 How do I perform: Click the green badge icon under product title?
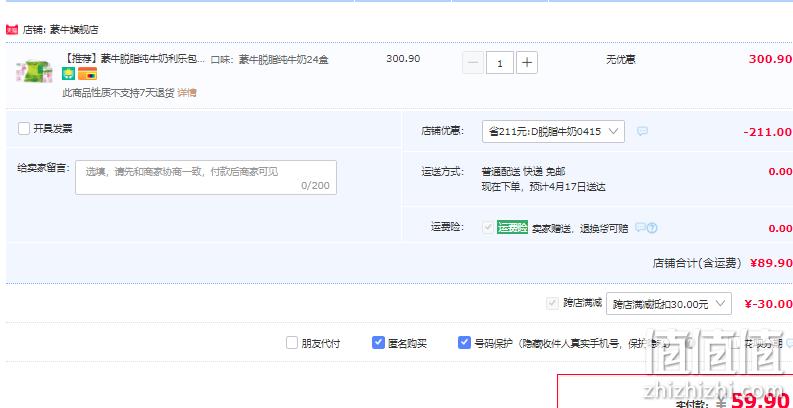coord(68,74)
